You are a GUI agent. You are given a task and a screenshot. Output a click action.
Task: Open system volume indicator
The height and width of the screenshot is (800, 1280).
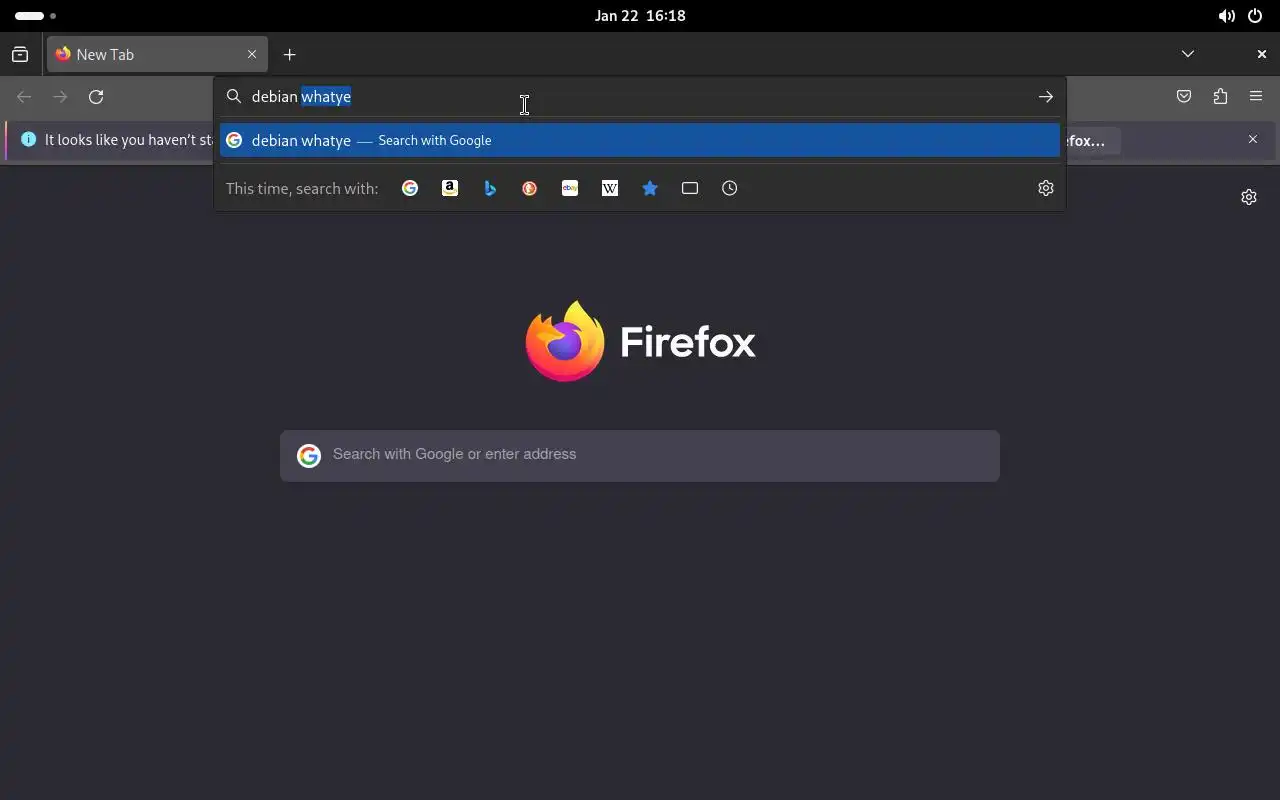click(1226, 16)
